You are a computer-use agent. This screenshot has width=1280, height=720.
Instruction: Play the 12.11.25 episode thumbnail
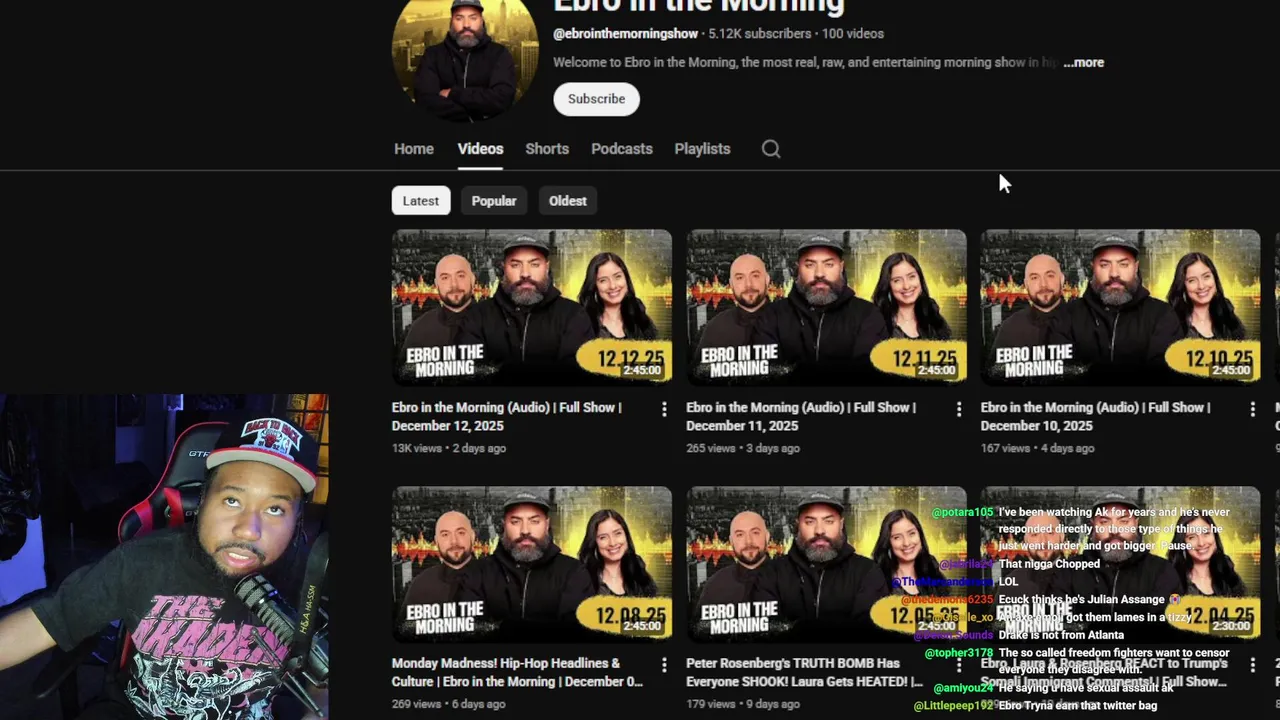coord(826,307)
